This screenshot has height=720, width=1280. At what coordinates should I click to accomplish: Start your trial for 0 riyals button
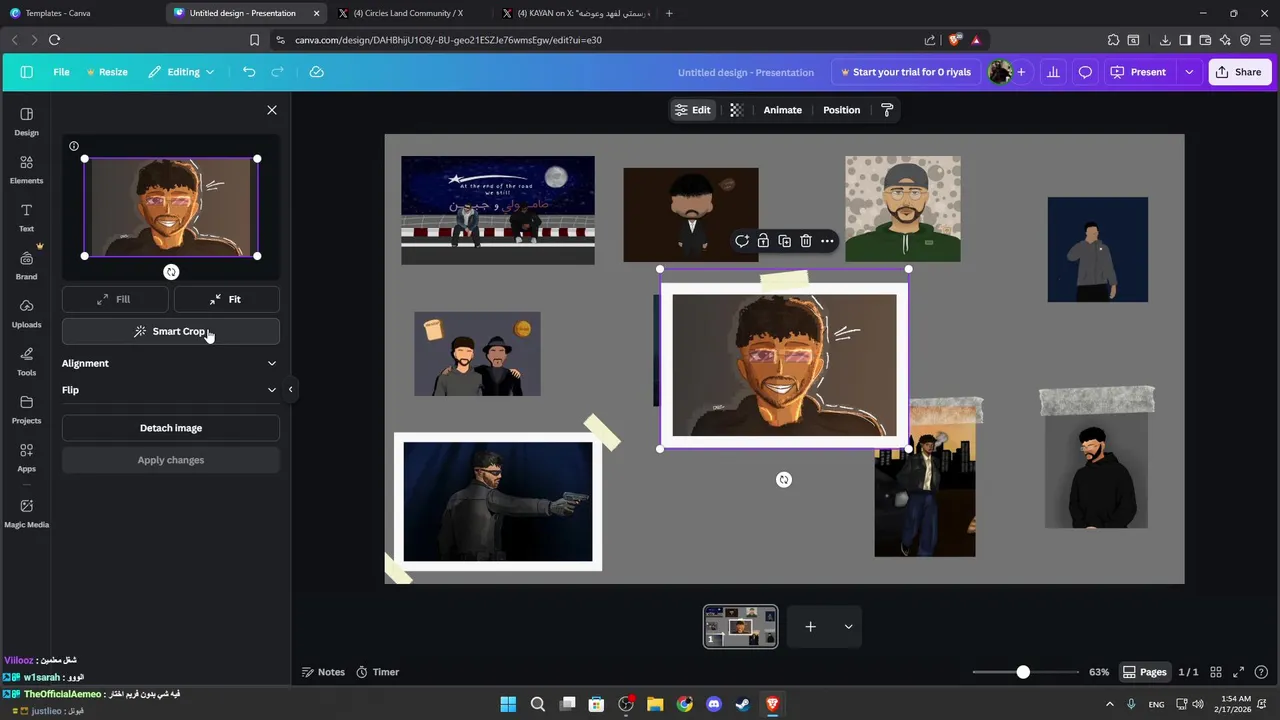906,72
